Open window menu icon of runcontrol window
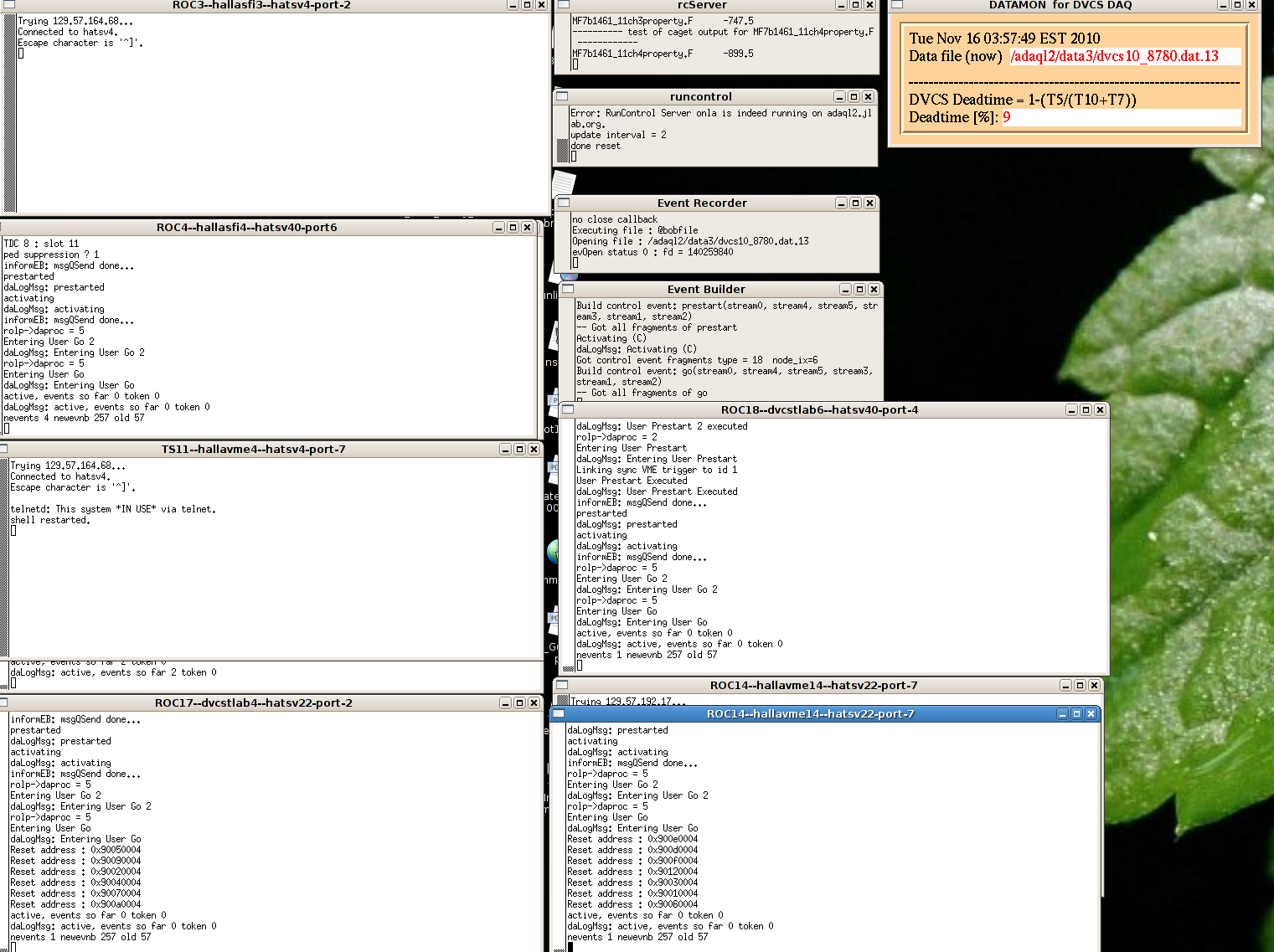 coord(563,96)
